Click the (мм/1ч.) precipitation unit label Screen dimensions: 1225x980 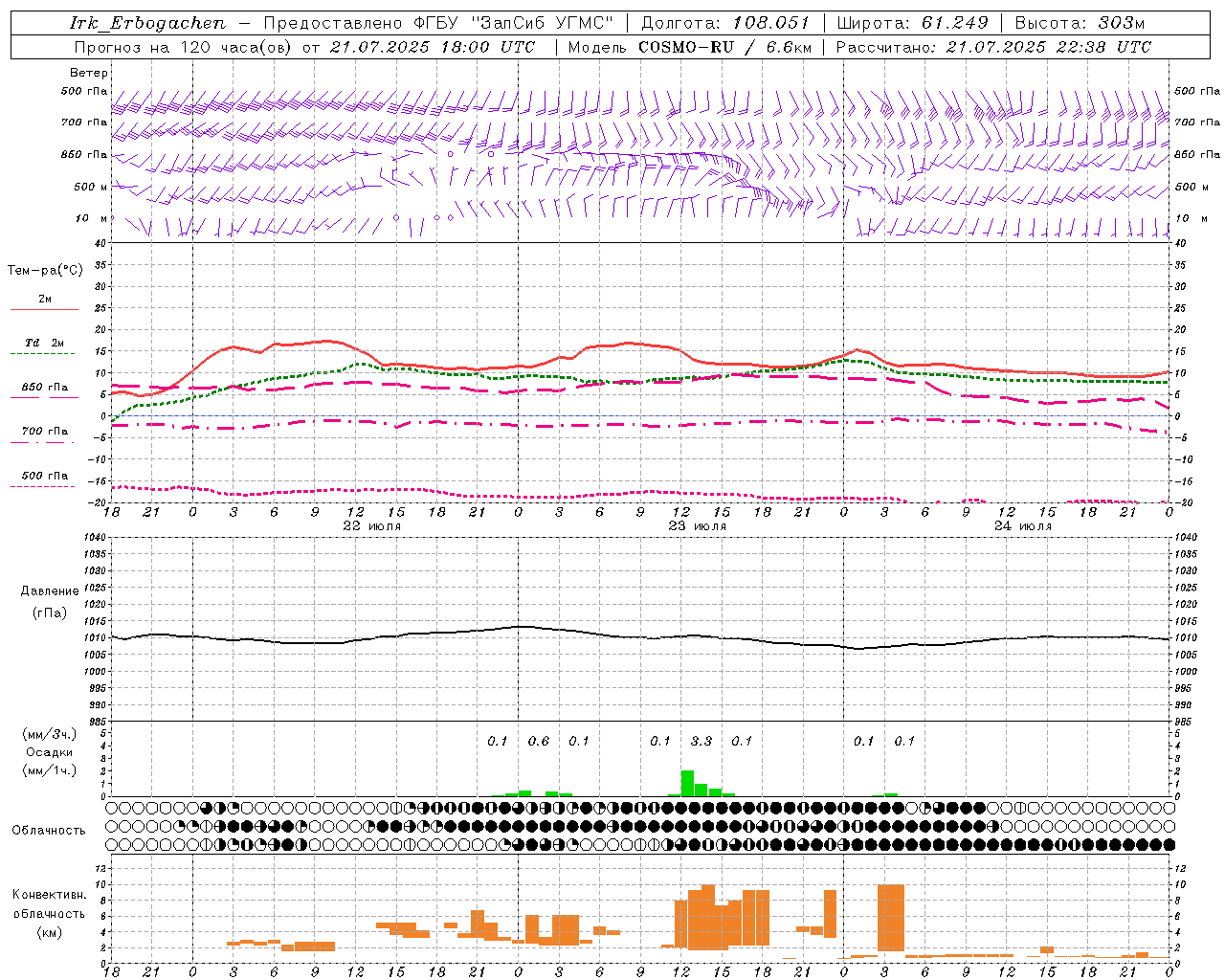[x=50, y=770]
